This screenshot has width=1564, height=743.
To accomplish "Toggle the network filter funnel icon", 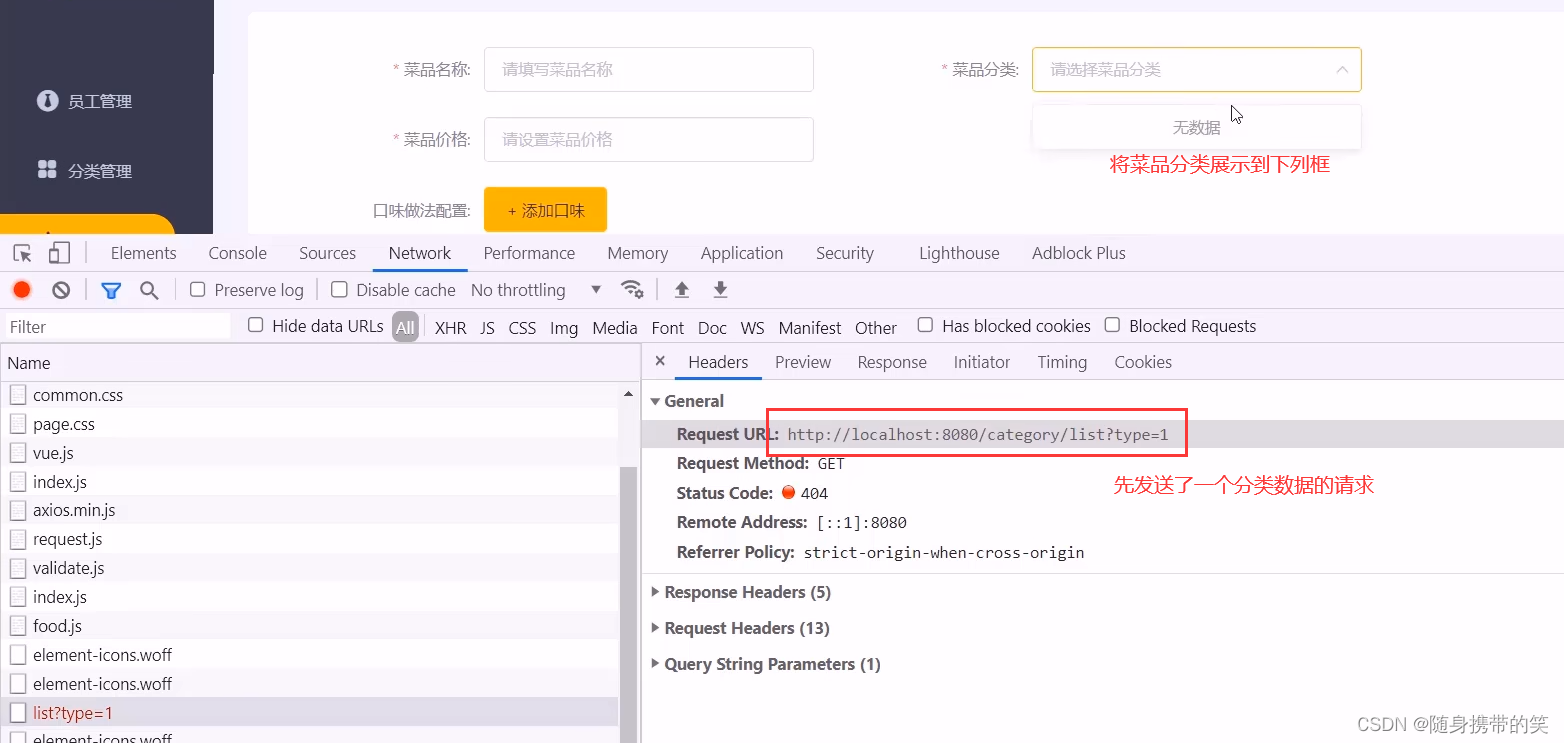I will [111, 290].
